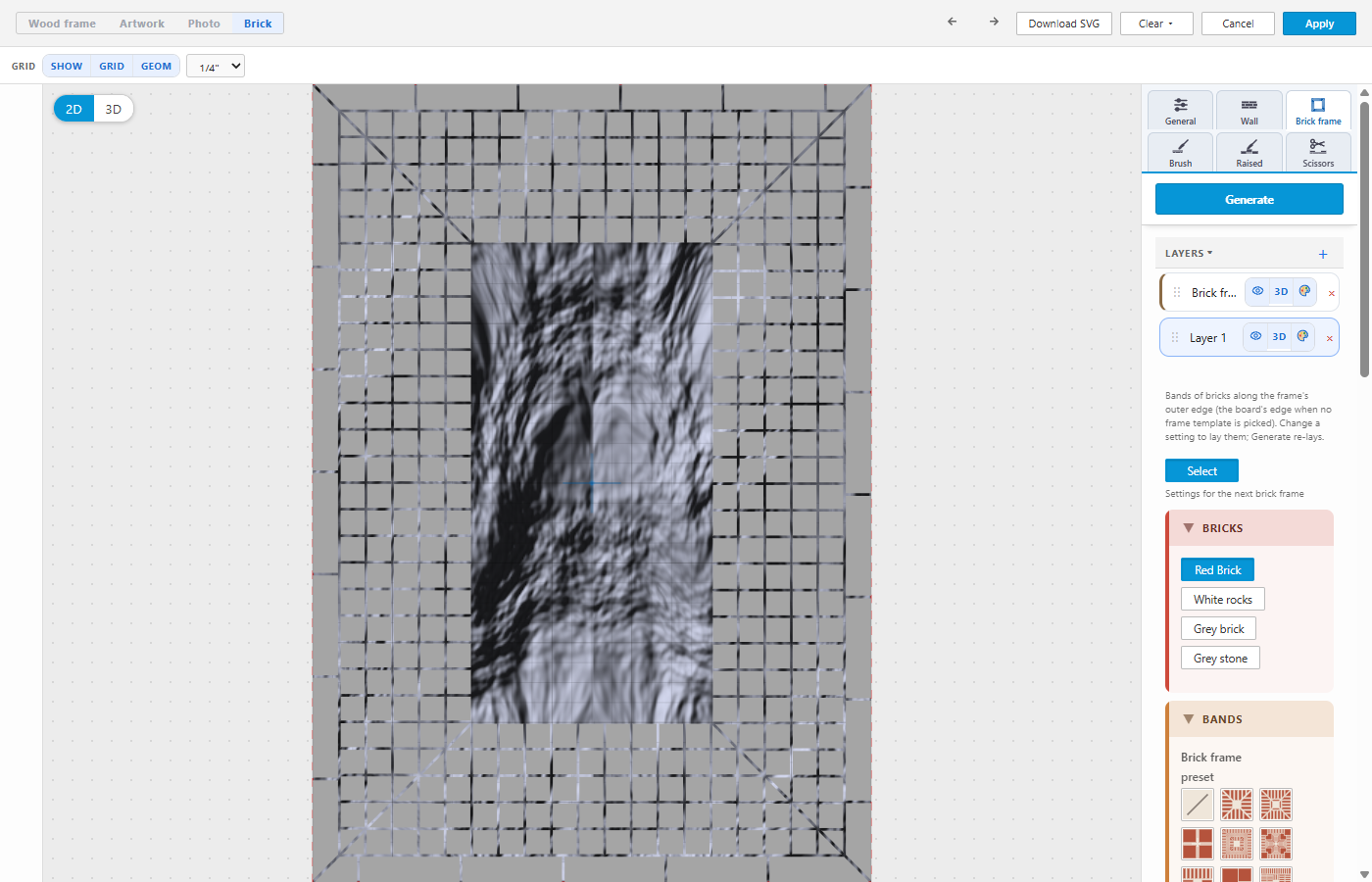1372x882 pixels.
Task: Undo with the left arrow icon
Action: point(953,22)
